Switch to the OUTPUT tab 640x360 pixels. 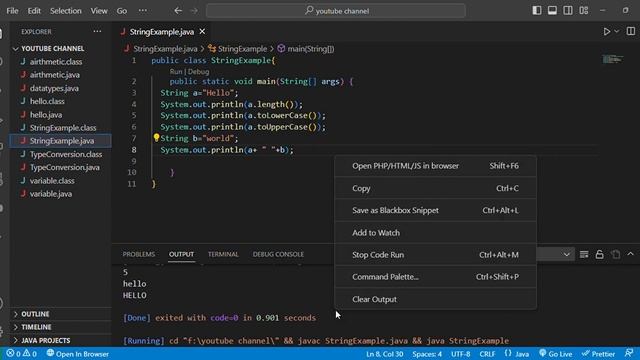181,254
